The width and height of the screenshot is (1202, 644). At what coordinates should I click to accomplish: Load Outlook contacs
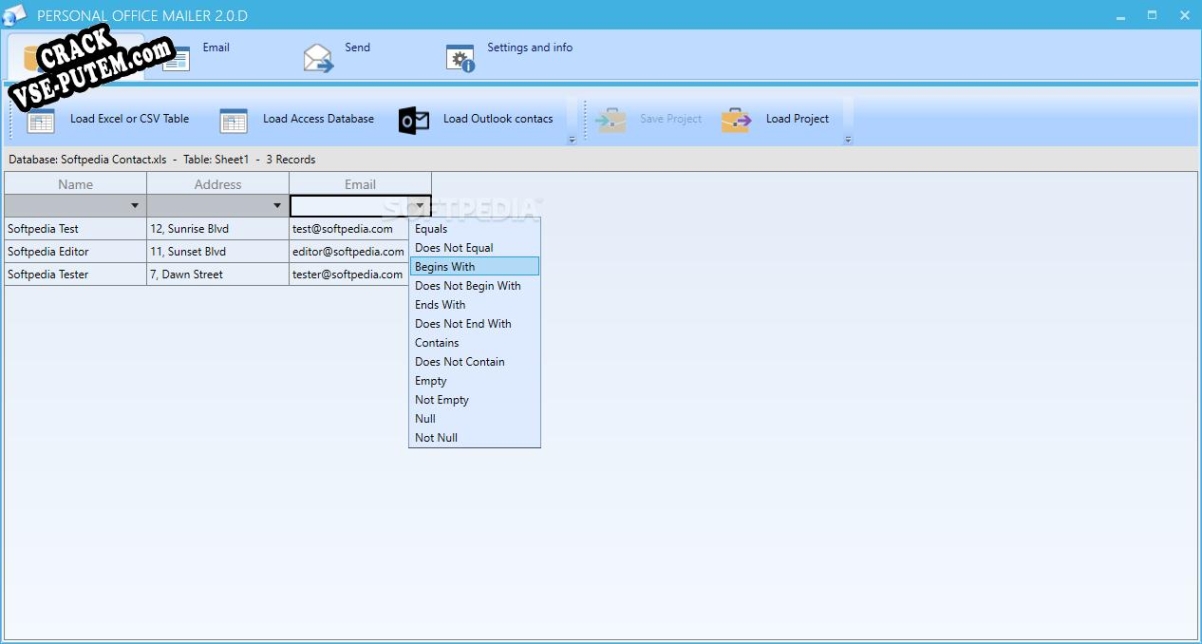click(498, 119)
